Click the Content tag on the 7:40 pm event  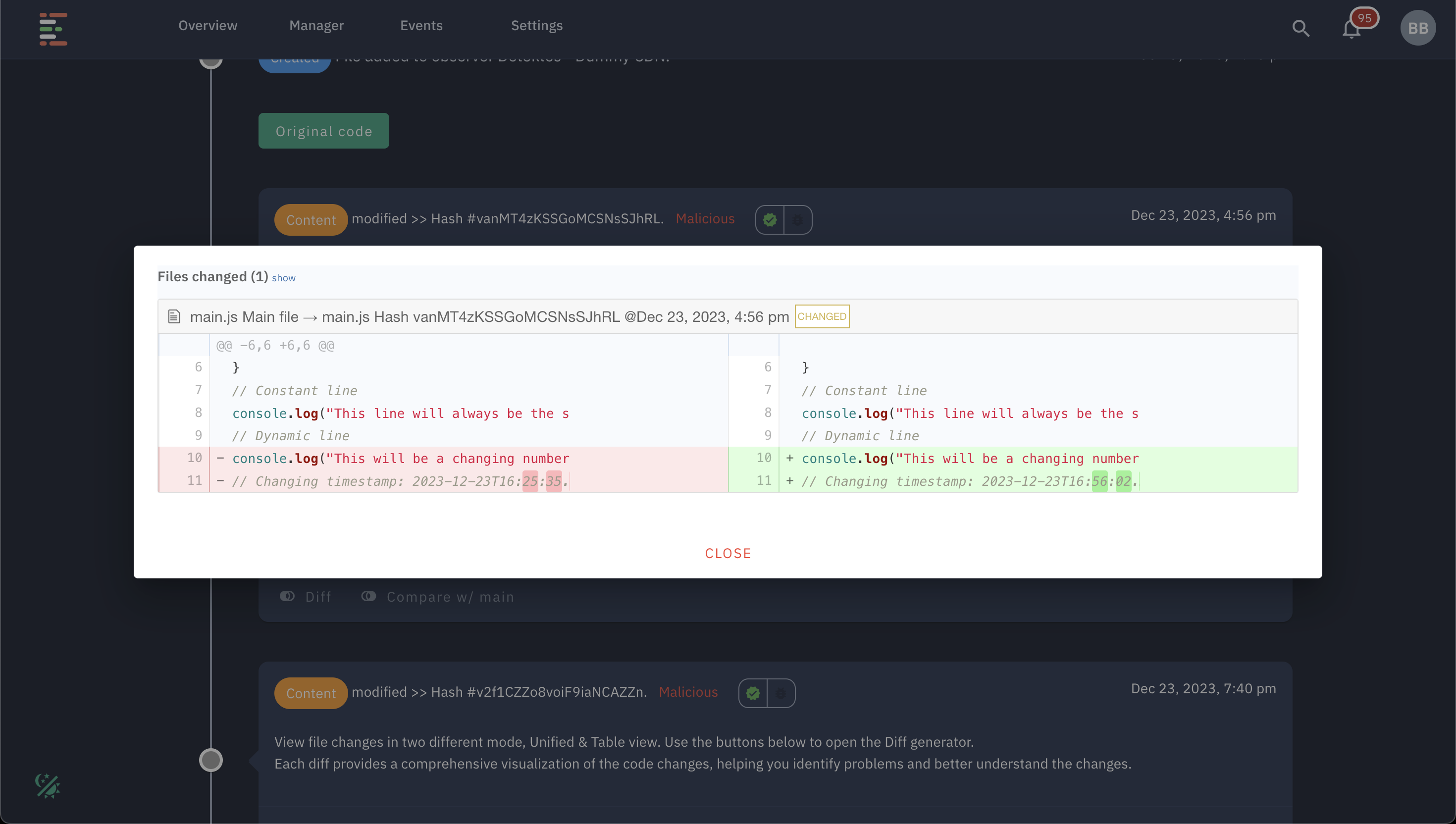[x=311, y=693]
